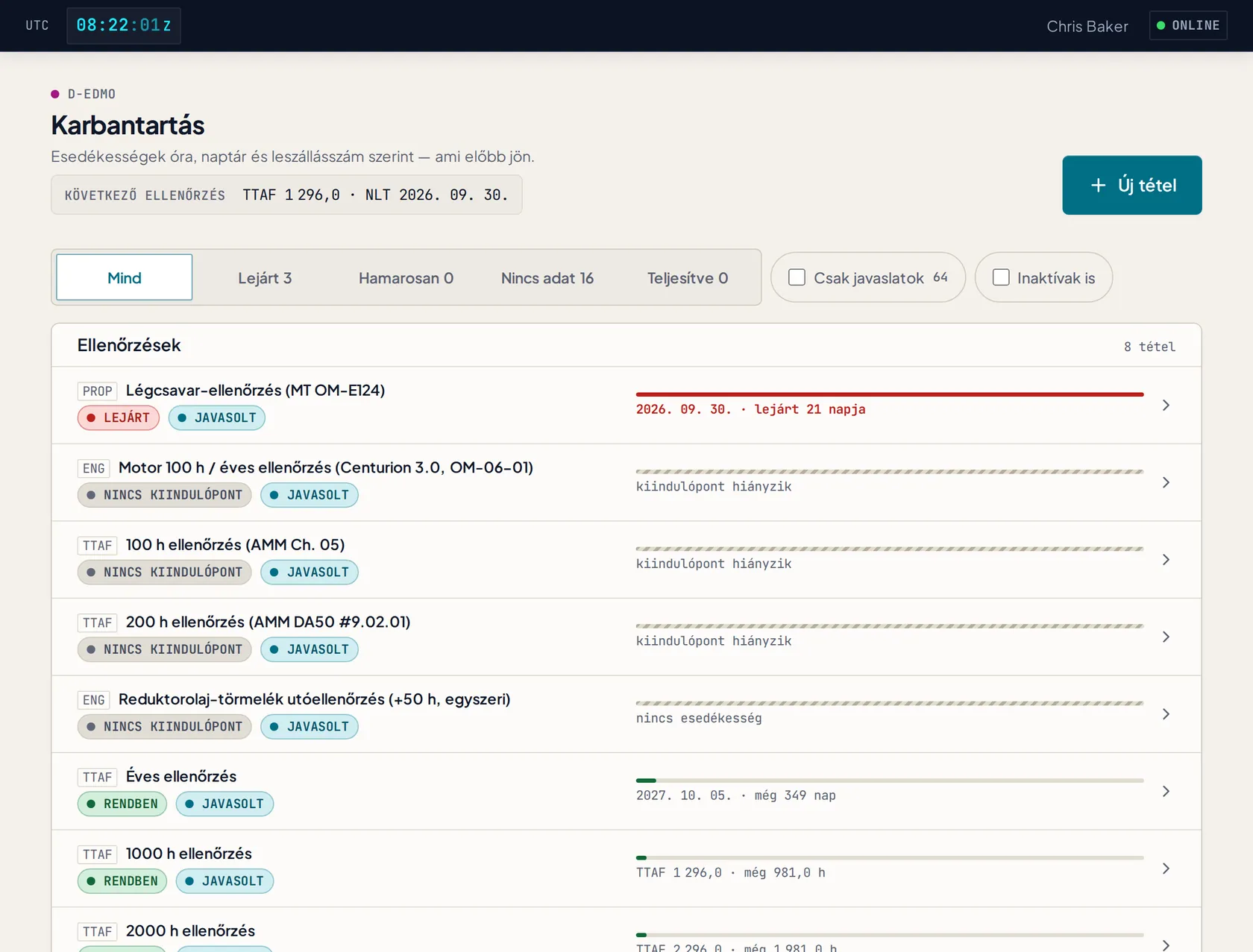Click NINCS KIINDULÓPONT badge on Motor row
The width and height of the screenshot is (1253, 952).
pyautogui.click(x=164, y=495)
